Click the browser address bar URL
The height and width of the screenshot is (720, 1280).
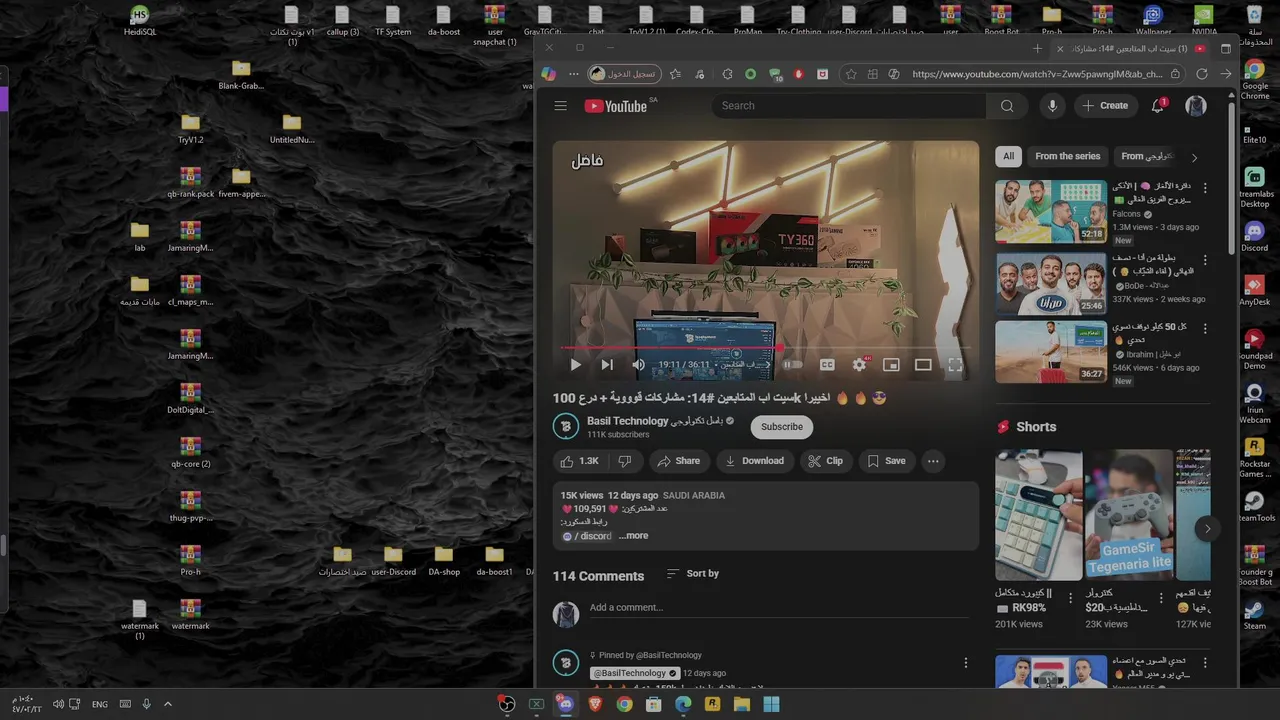(1037, 74)
